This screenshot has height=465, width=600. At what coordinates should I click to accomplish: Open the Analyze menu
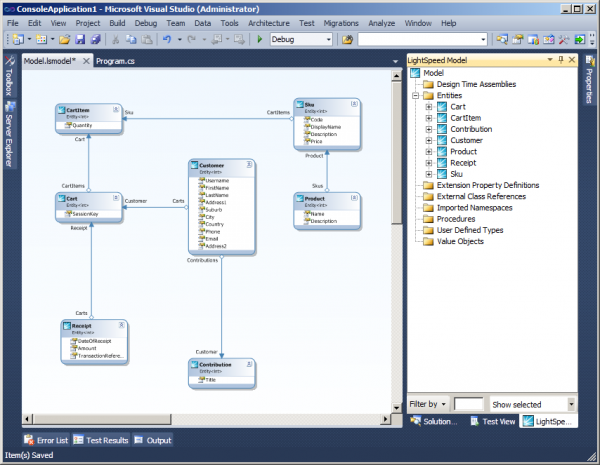[x=382, y=23]
